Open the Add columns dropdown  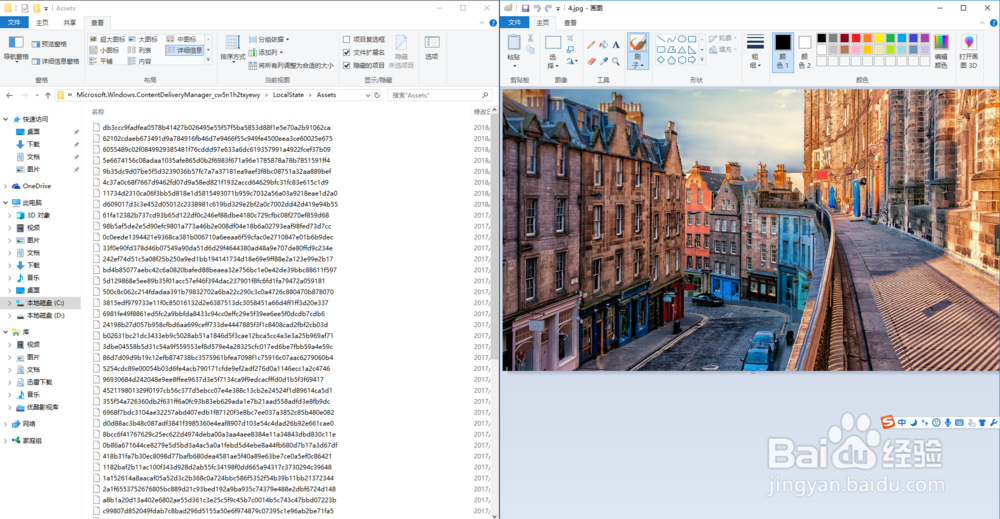point(266,52)
